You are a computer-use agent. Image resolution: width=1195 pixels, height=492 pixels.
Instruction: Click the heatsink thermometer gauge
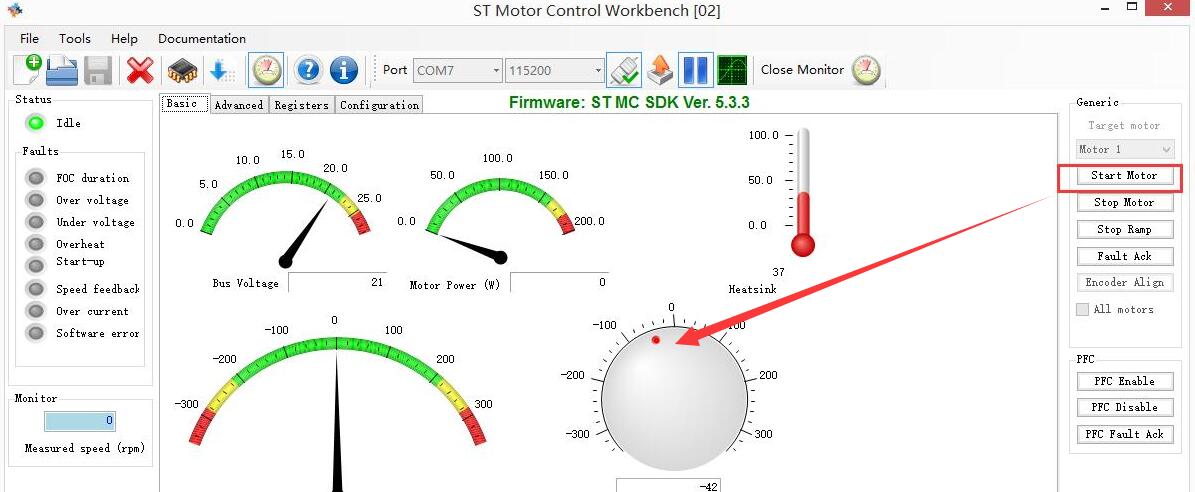pos(803,192)
